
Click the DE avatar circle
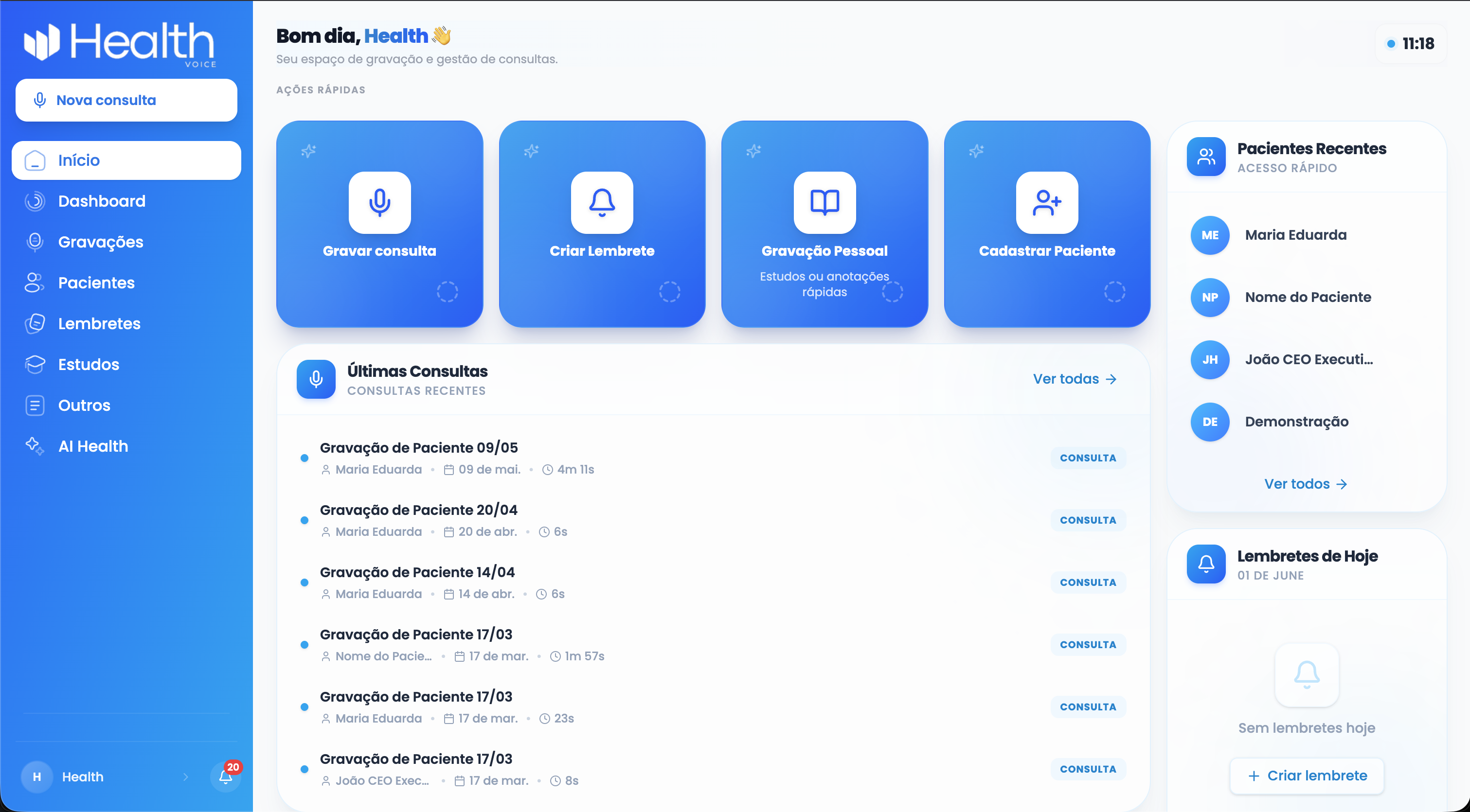click(1210, 422)
